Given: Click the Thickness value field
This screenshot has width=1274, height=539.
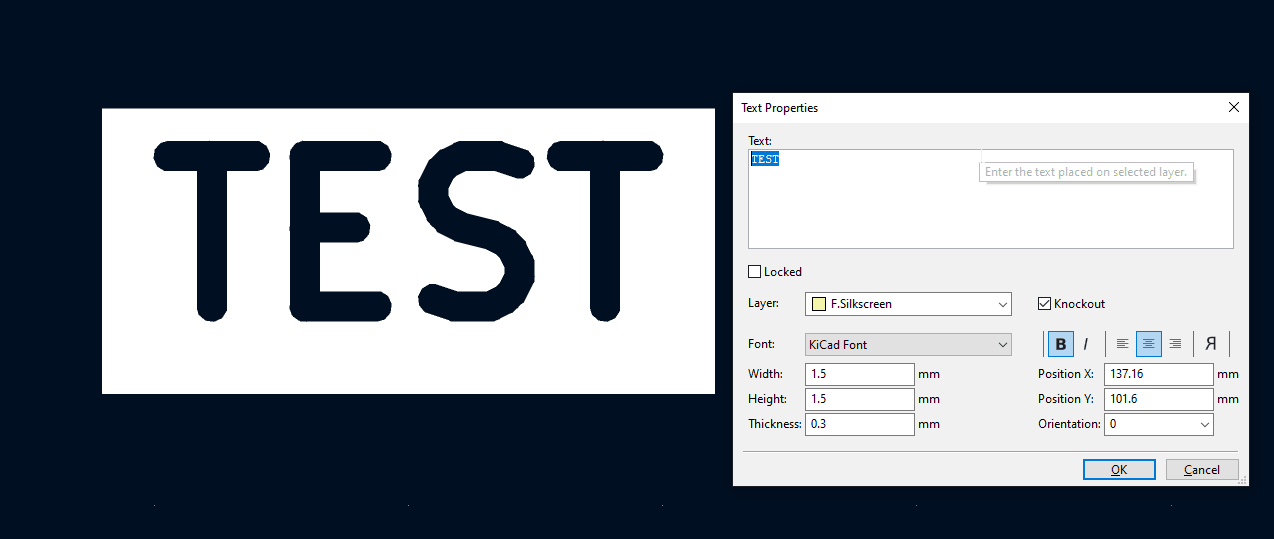Looking at the screenshot, I should click(x=860, y=424).
